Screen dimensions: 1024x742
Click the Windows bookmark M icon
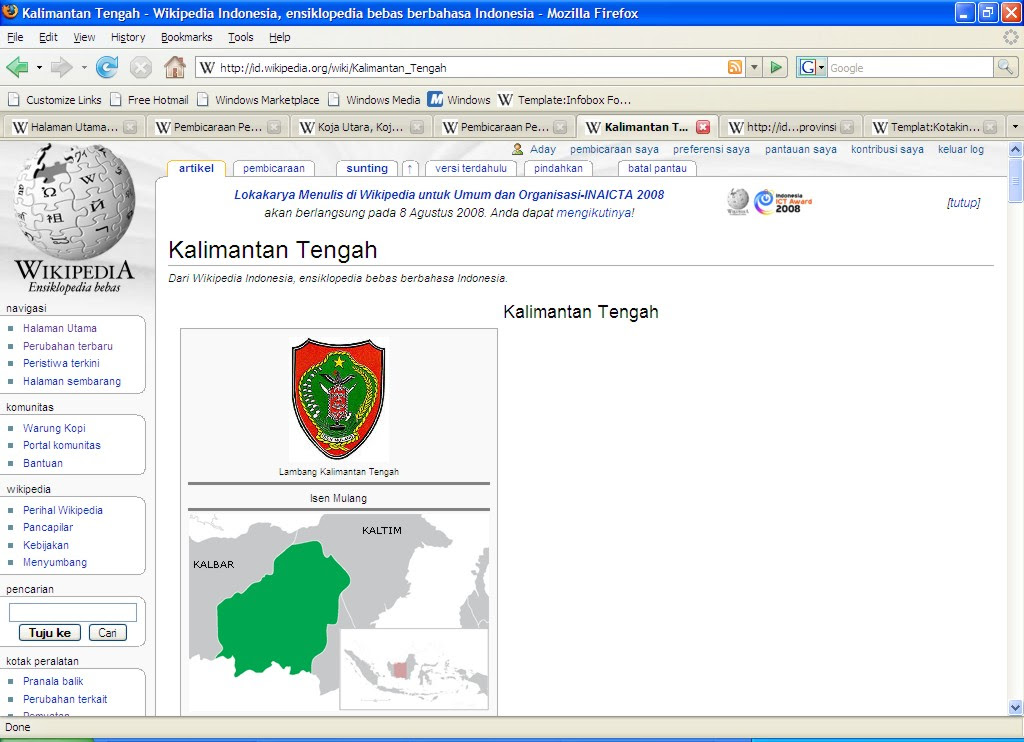[x=435, y=99]
